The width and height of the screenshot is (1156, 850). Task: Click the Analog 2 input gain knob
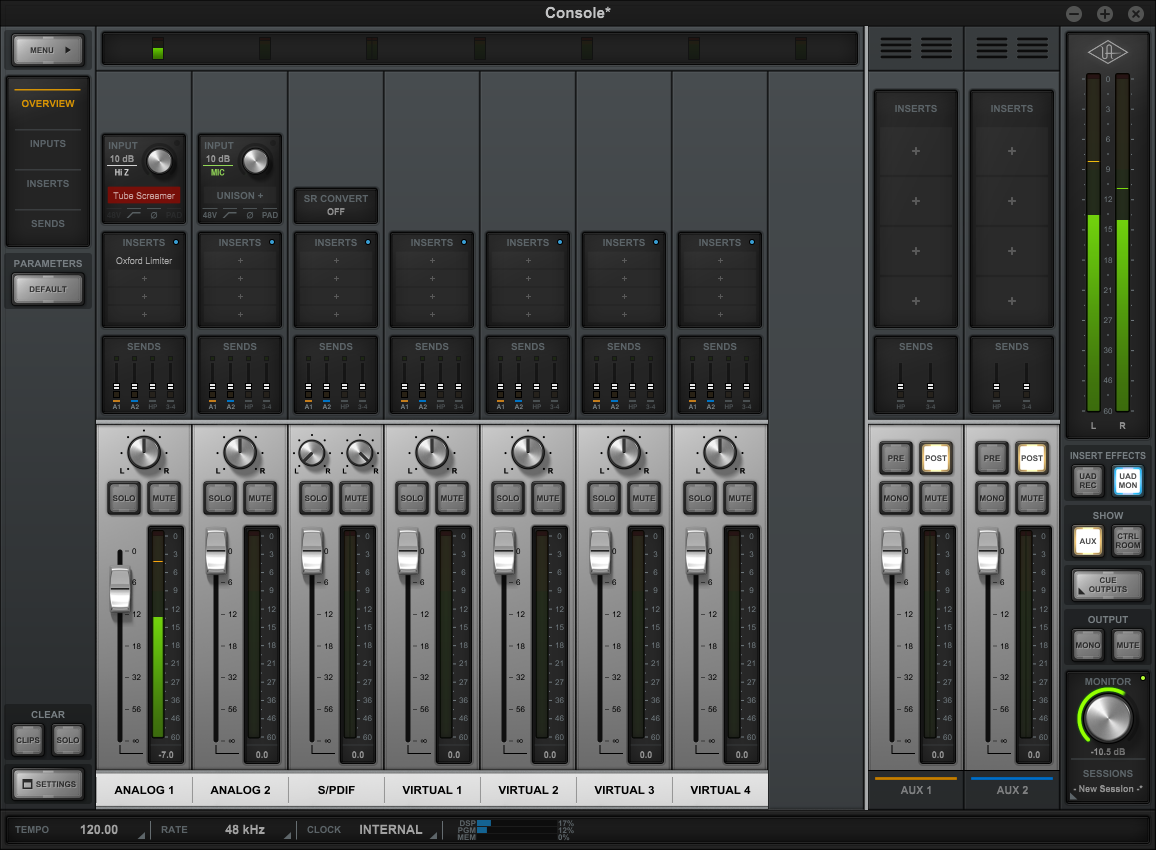[x=255, y=161]
